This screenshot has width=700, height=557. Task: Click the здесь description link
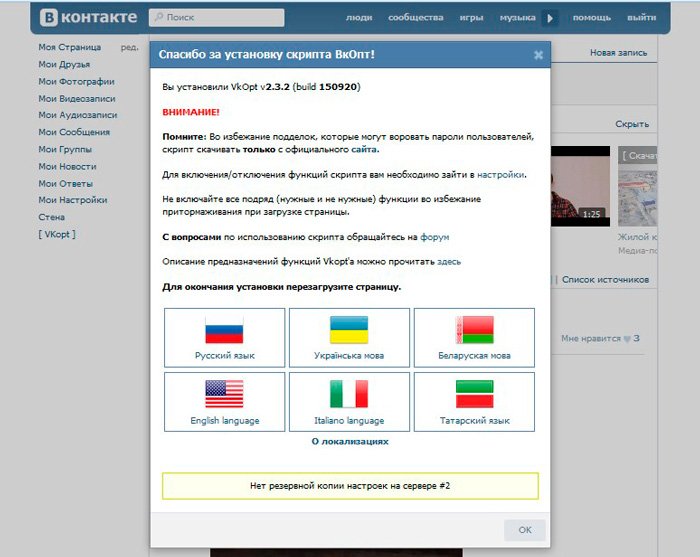pyautogui.click(x=449, y=262)
